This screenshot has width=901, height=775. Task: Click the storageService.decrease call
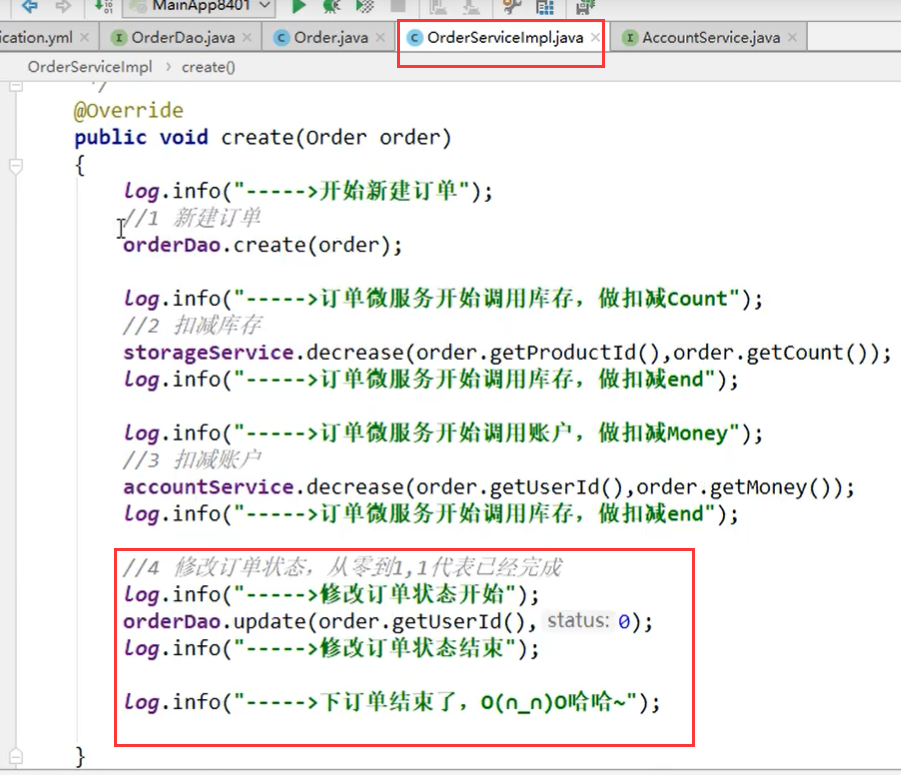[x=507, y=353]
